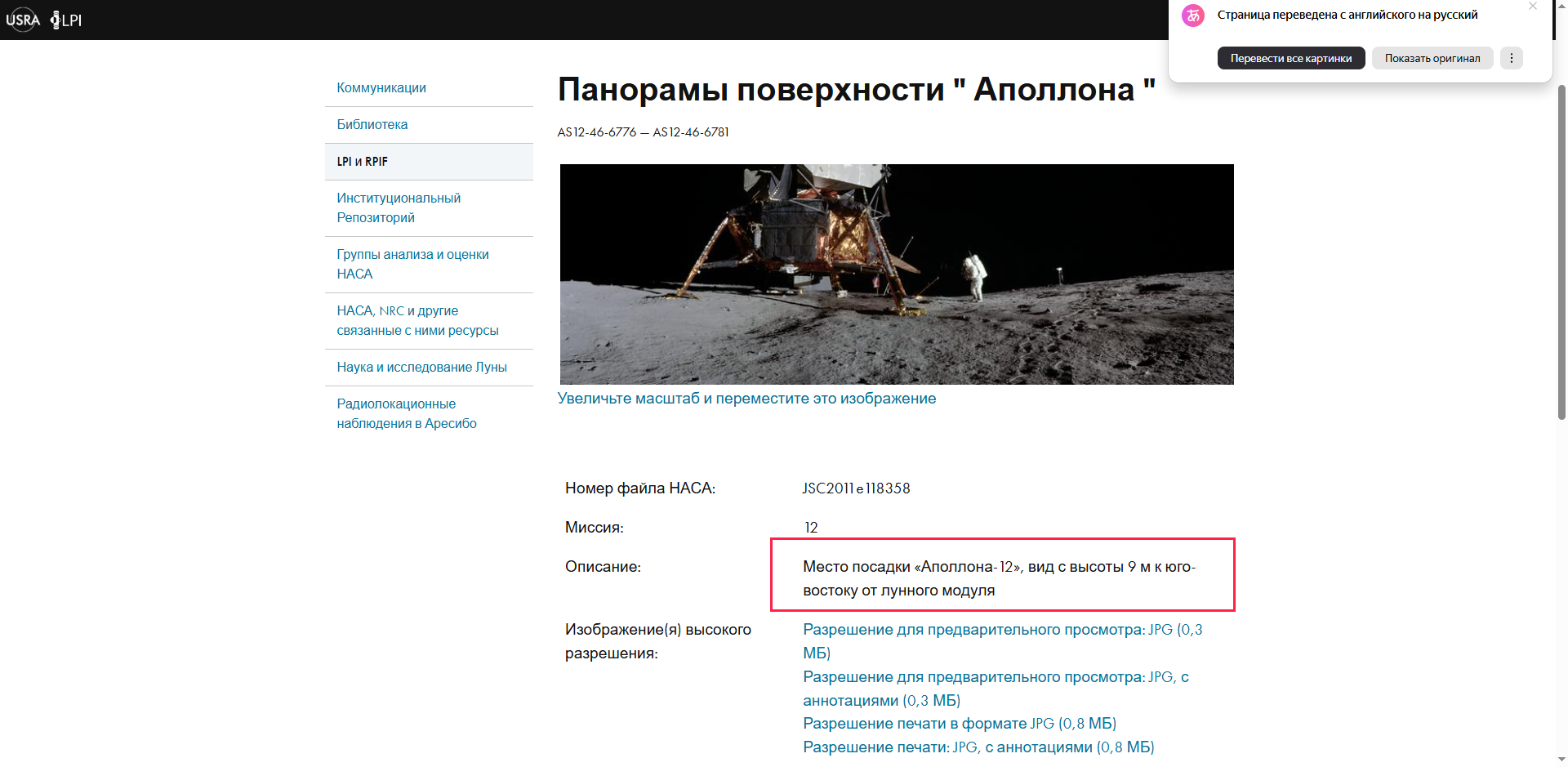Open НАСА, NRC и другие ресурсы link
The image size is (1568, 767).
pyautogui.click(x=417, y=320)
